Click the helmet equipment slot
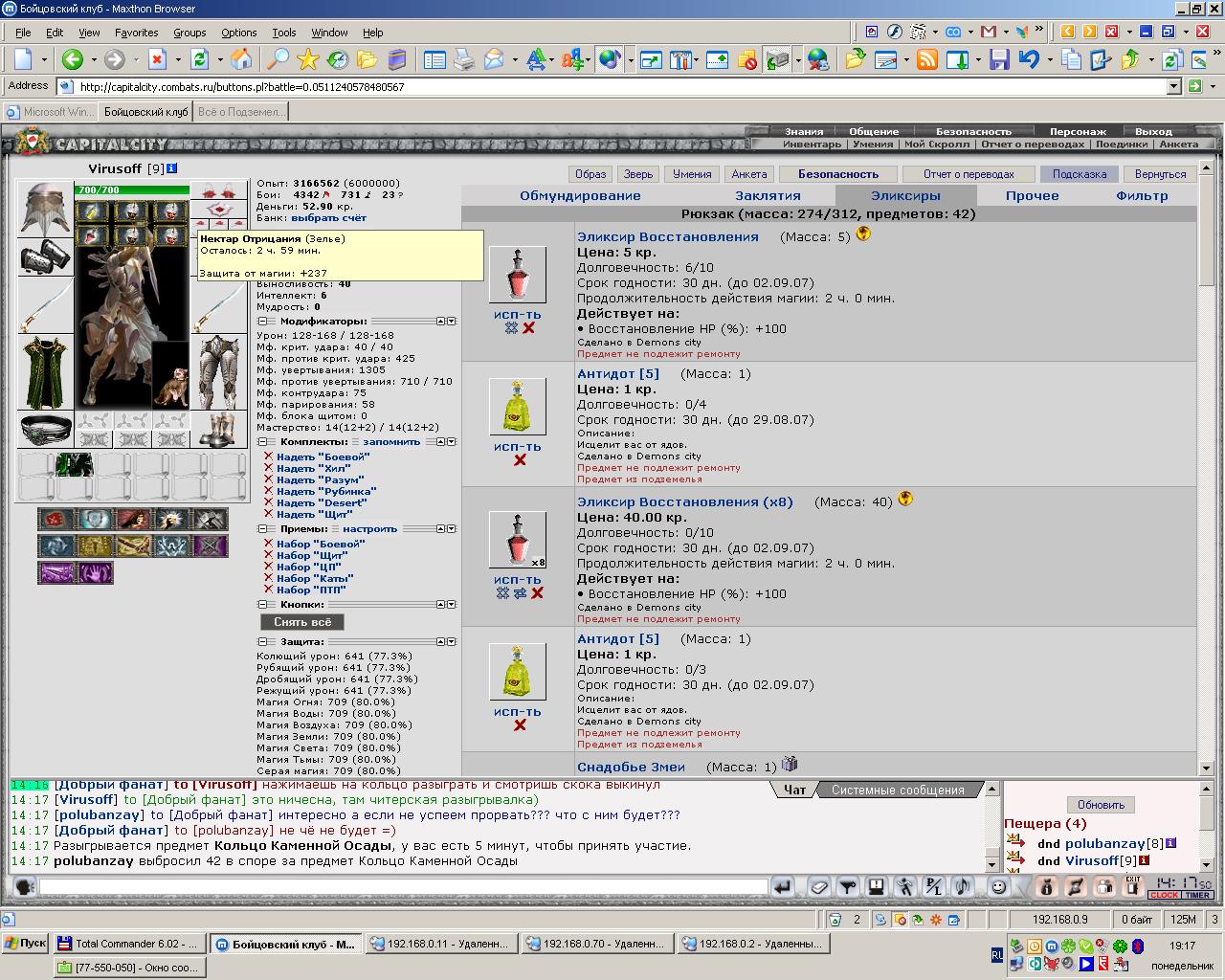 pos(45,209)
